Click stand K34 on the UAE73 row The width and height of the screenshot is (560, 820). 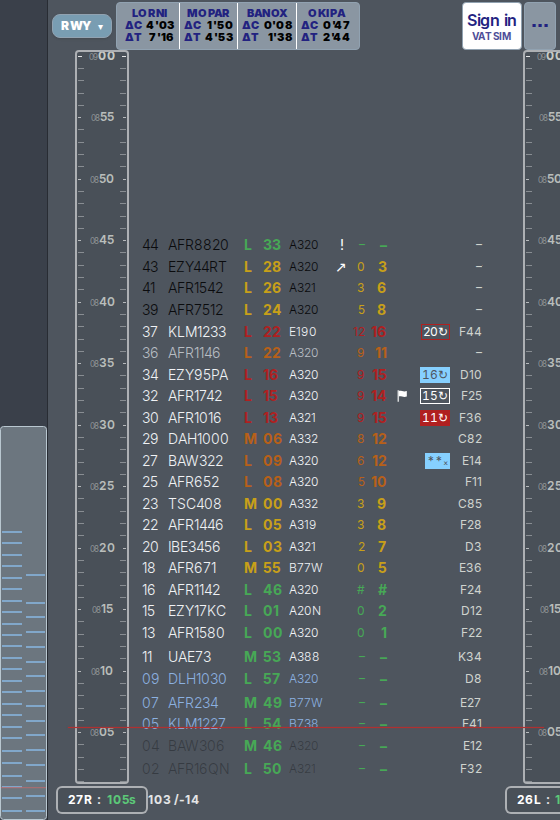click(x=470, y=656)
